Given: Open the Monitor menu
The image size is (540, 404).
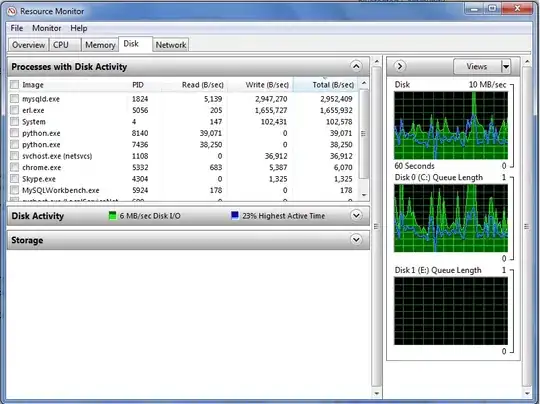Looking at the screenshot, I should point(46,28).
